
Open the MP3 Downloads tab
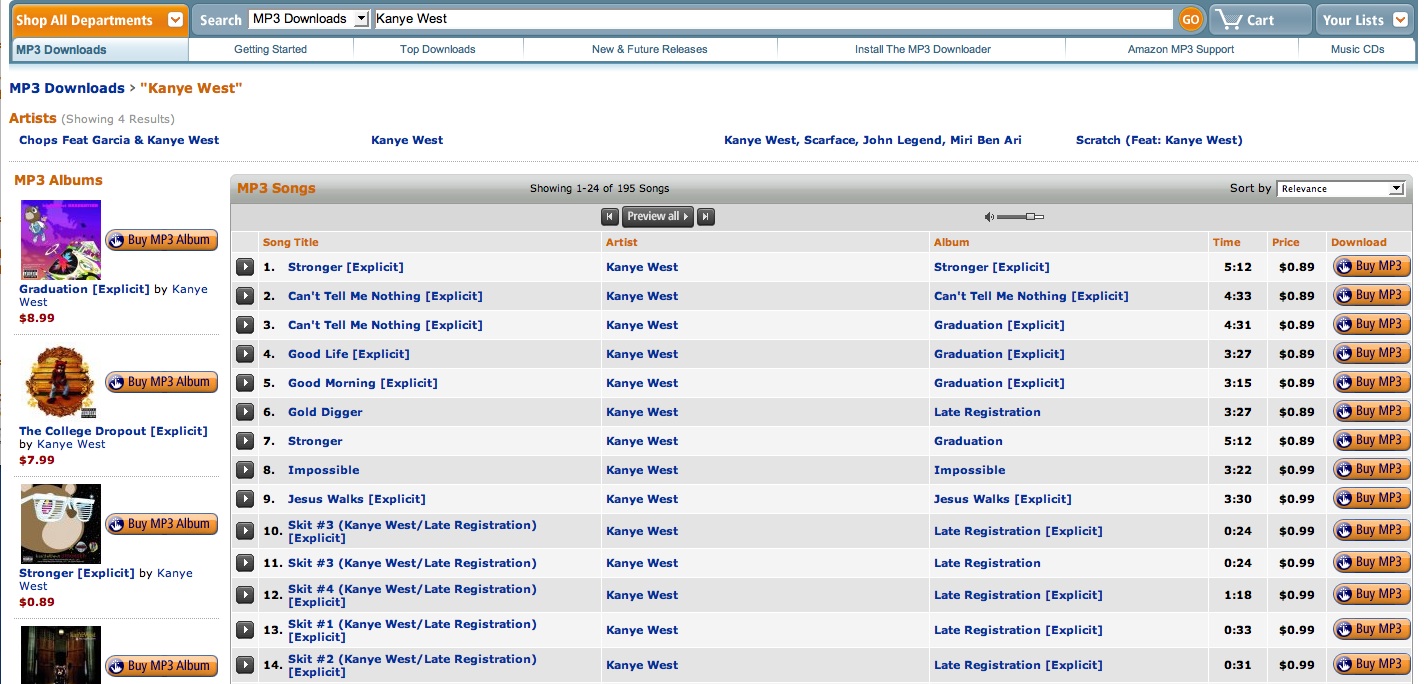tap(62, 49)
